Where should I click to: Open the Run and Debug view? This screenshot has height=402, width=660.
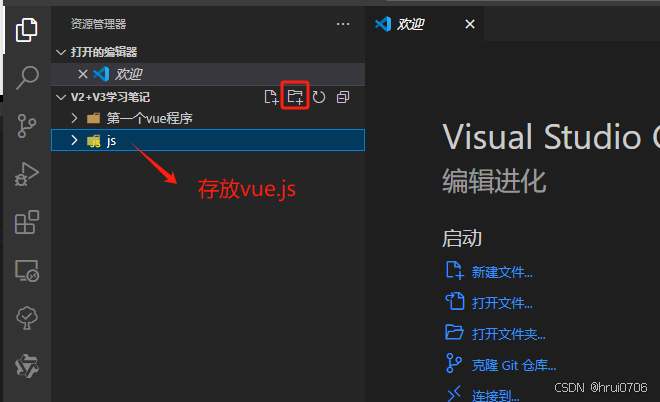pyautogui.click(x=27, y=174)
